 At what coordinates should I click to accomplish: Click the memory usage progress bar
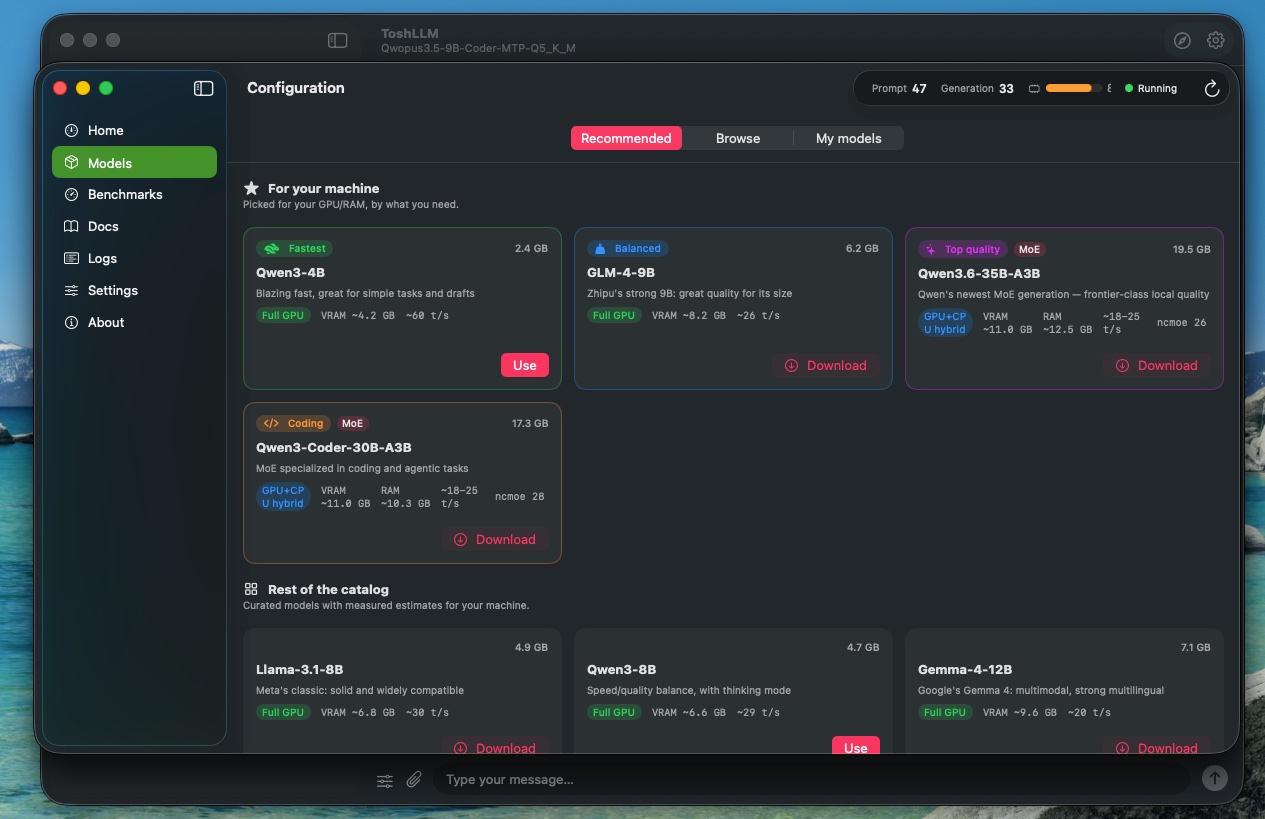[x=1074, y=88]
